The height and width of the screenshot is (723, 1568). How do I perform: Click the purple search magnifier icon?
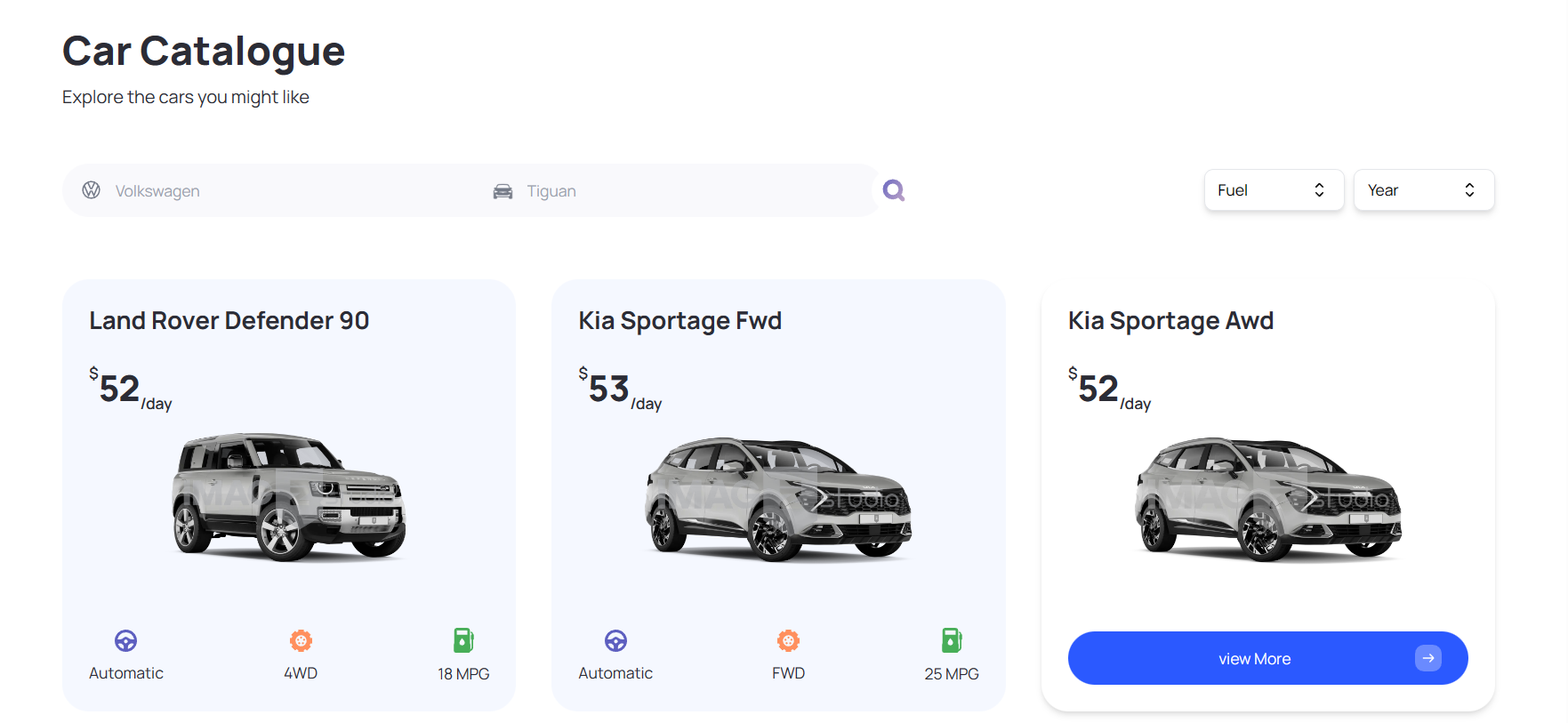click(x=894, y=190)
